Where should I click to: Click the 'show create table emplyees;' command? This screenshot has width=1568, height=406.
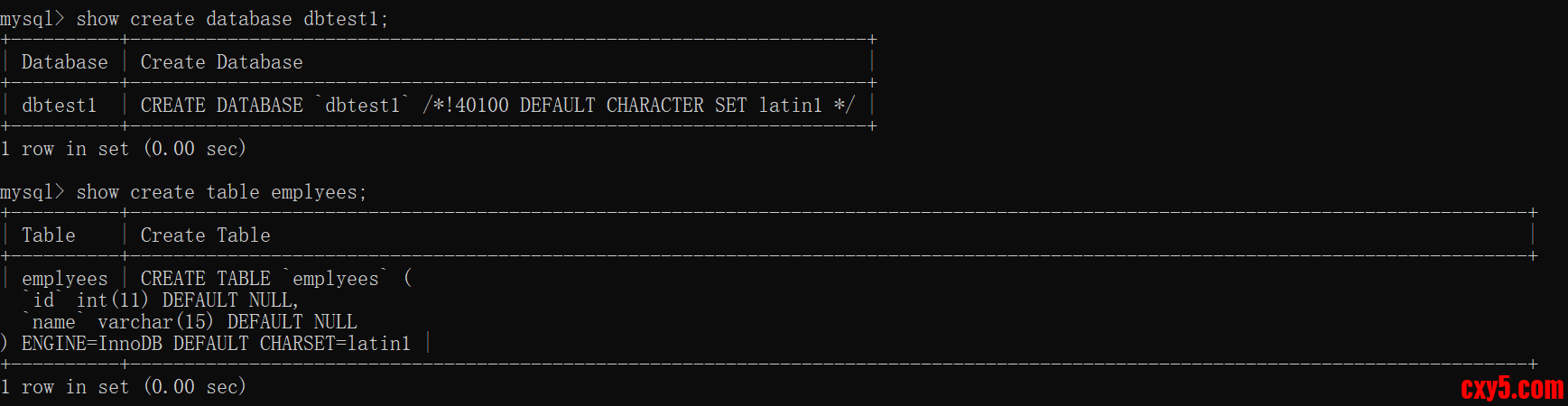coord(221,192)
